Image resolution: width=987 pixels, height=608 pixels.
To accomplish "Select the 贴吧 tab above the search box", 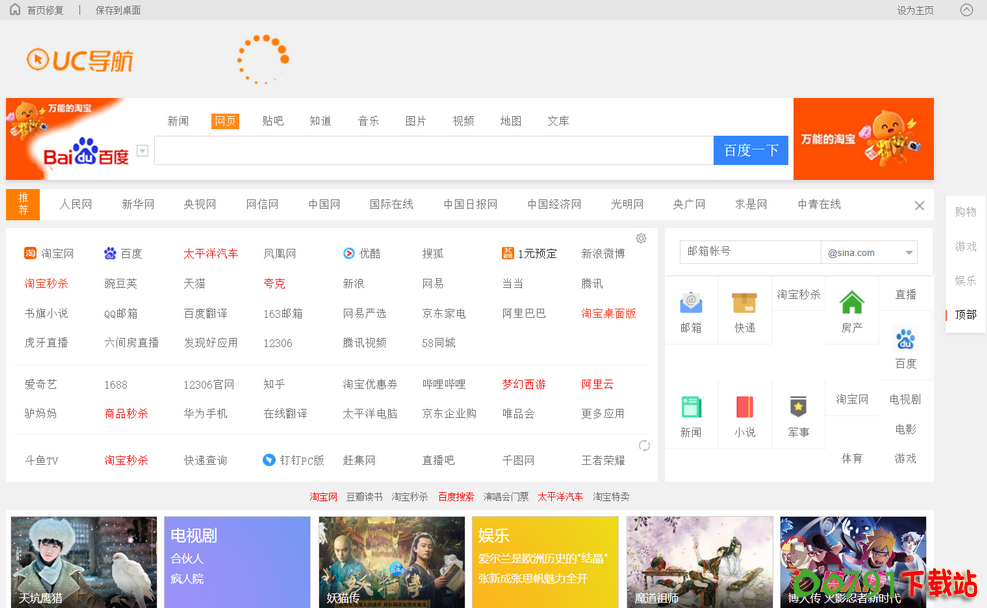I will [x=272, y=120].
